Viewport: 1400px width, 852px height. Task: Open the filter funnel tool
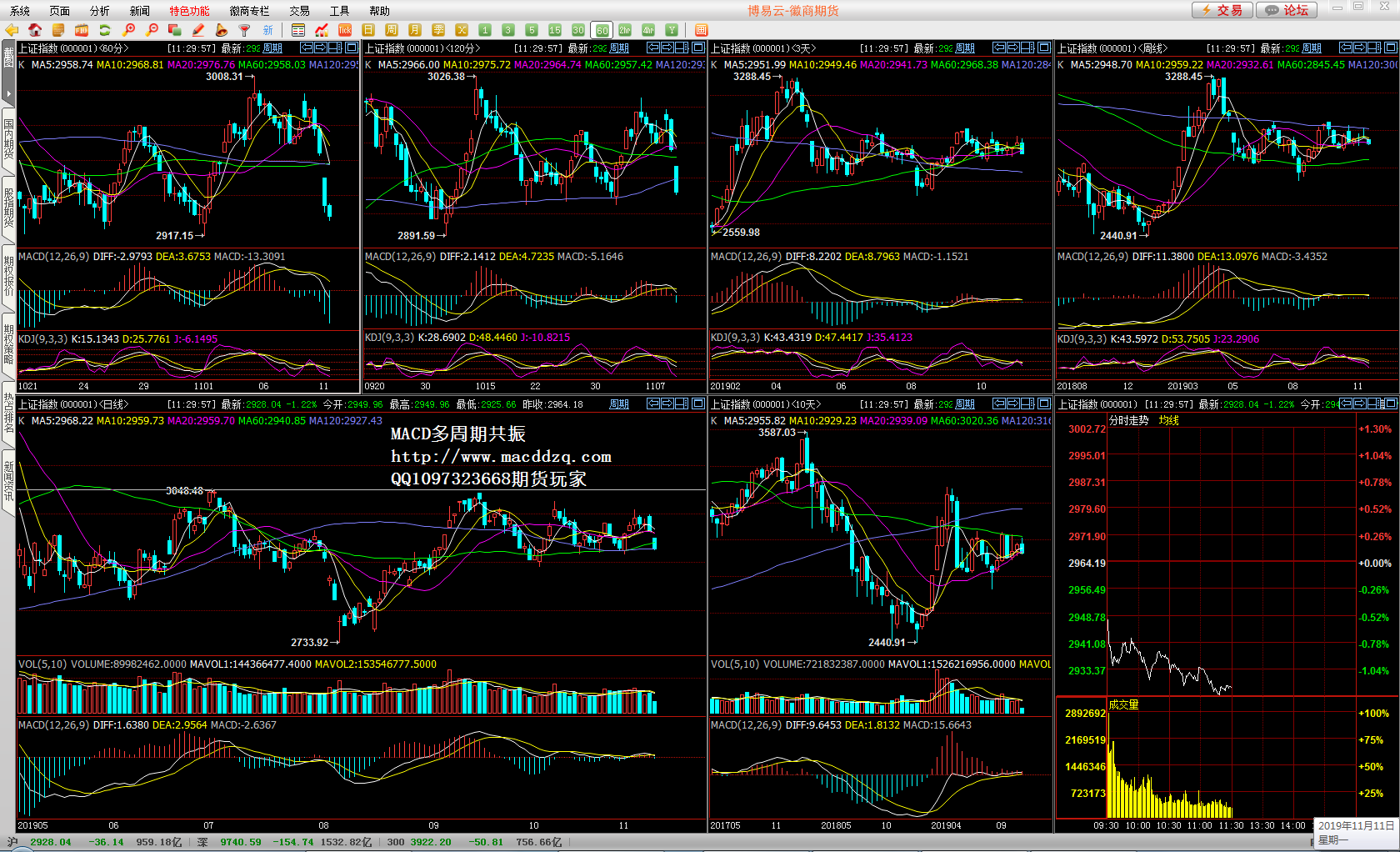tap(245, 30)
